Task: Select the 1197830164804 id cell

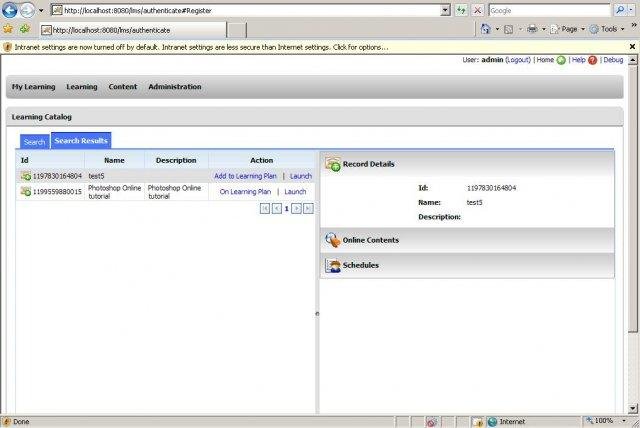Action: click(x=58, y=176)
